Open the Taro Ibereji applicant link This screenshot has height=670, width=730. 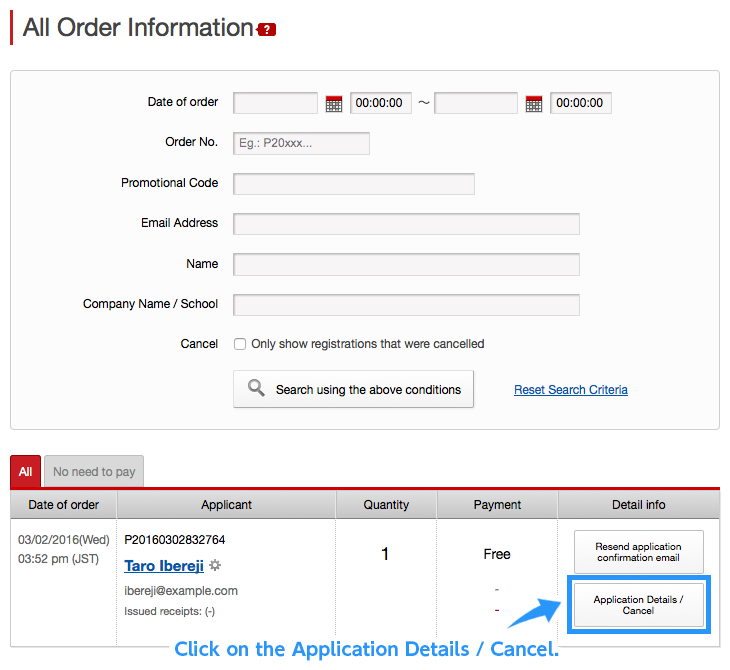coord(164,566)
